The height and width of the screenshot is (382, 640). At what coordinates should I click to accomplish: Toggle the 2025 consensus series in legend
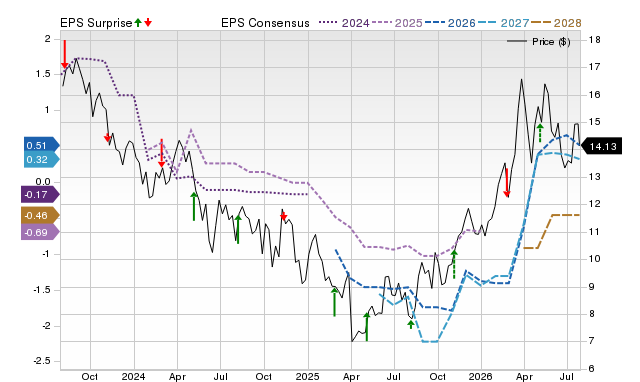[397, 23]
